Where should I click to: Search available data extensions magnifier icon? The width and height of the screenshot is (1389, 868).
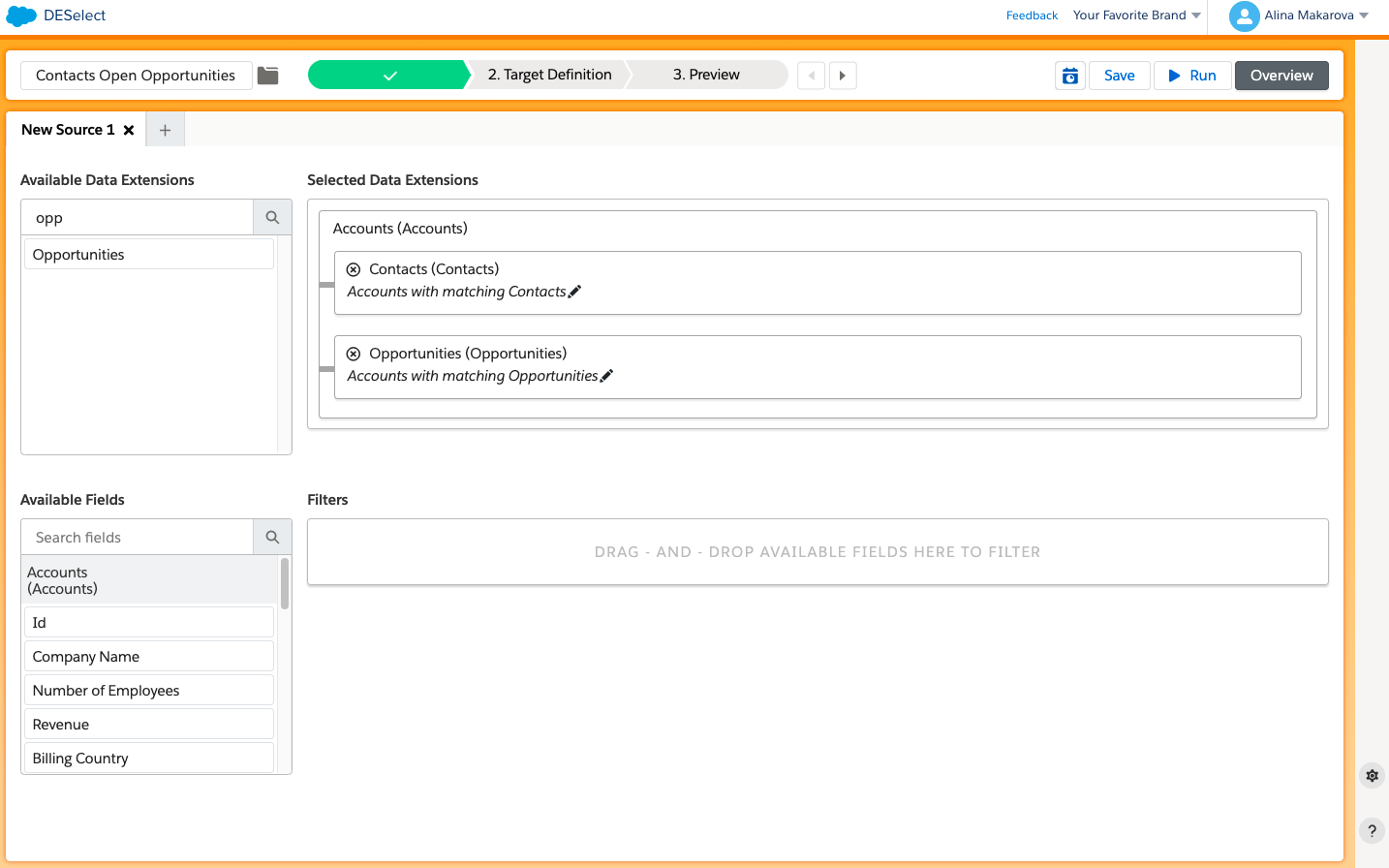(x=272, y=218)
